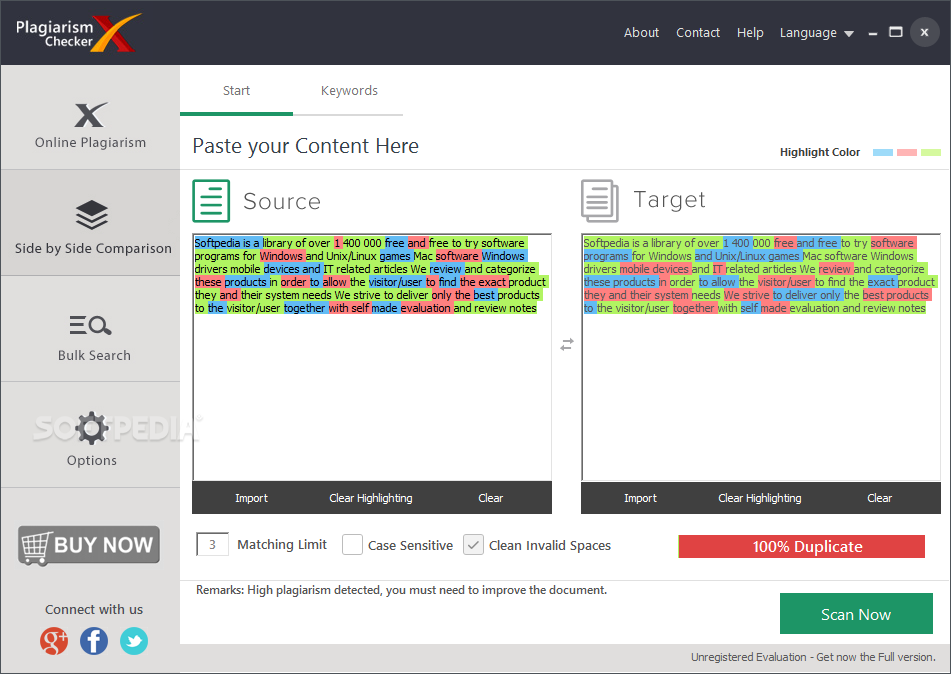The height and width of the screenshot is (674, 951).
Task: Click the green Source document icon
Action: pos(211,201)
